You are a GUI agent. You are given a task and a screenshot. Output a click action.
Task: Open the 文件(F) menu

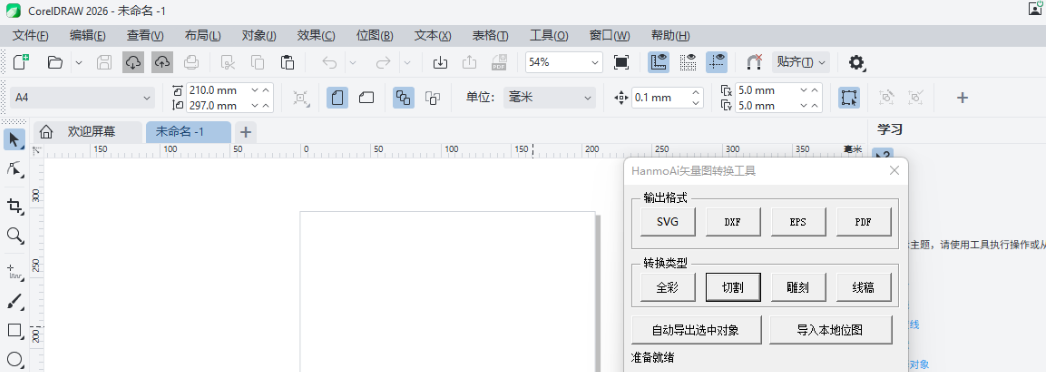31,35
